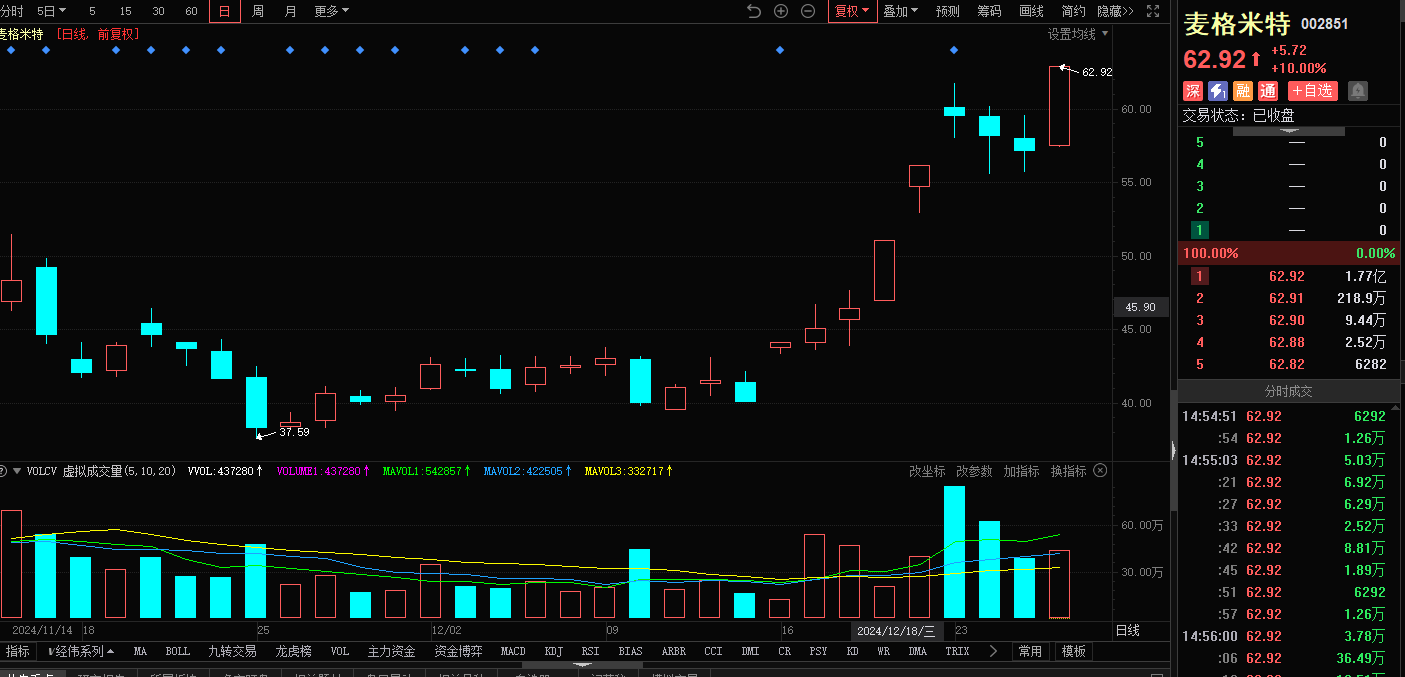Viewport: 1405px width, 677px height.
Task: Switch to 简约 simple mode
Action: click(1073, 11)
